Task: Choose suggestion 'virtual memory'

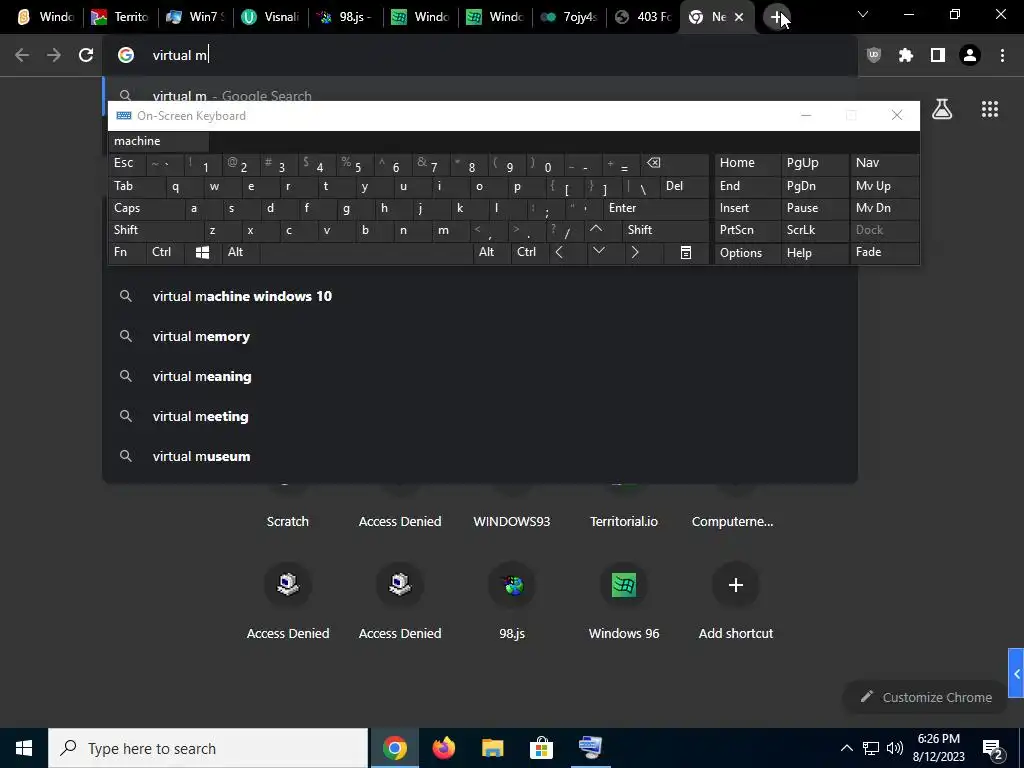Action: pos(480,336)
